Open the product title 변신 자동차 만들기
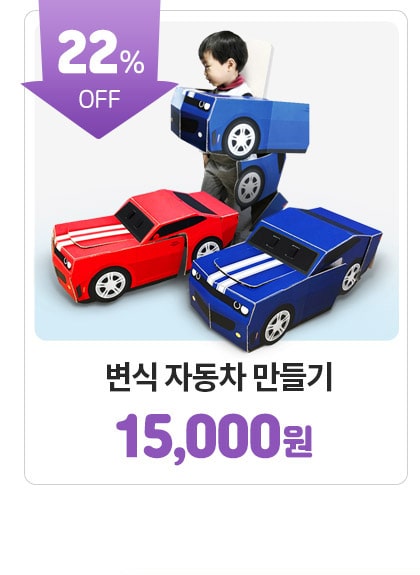The width and height of the screenshot is (420, 575). tap(219, 377)
